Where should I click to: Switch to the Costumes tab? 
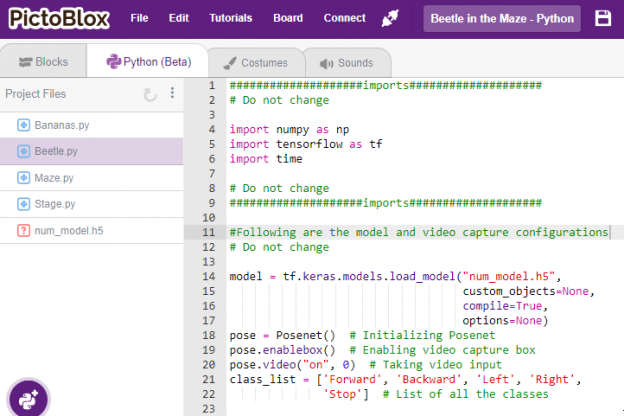tap(256, 63)
